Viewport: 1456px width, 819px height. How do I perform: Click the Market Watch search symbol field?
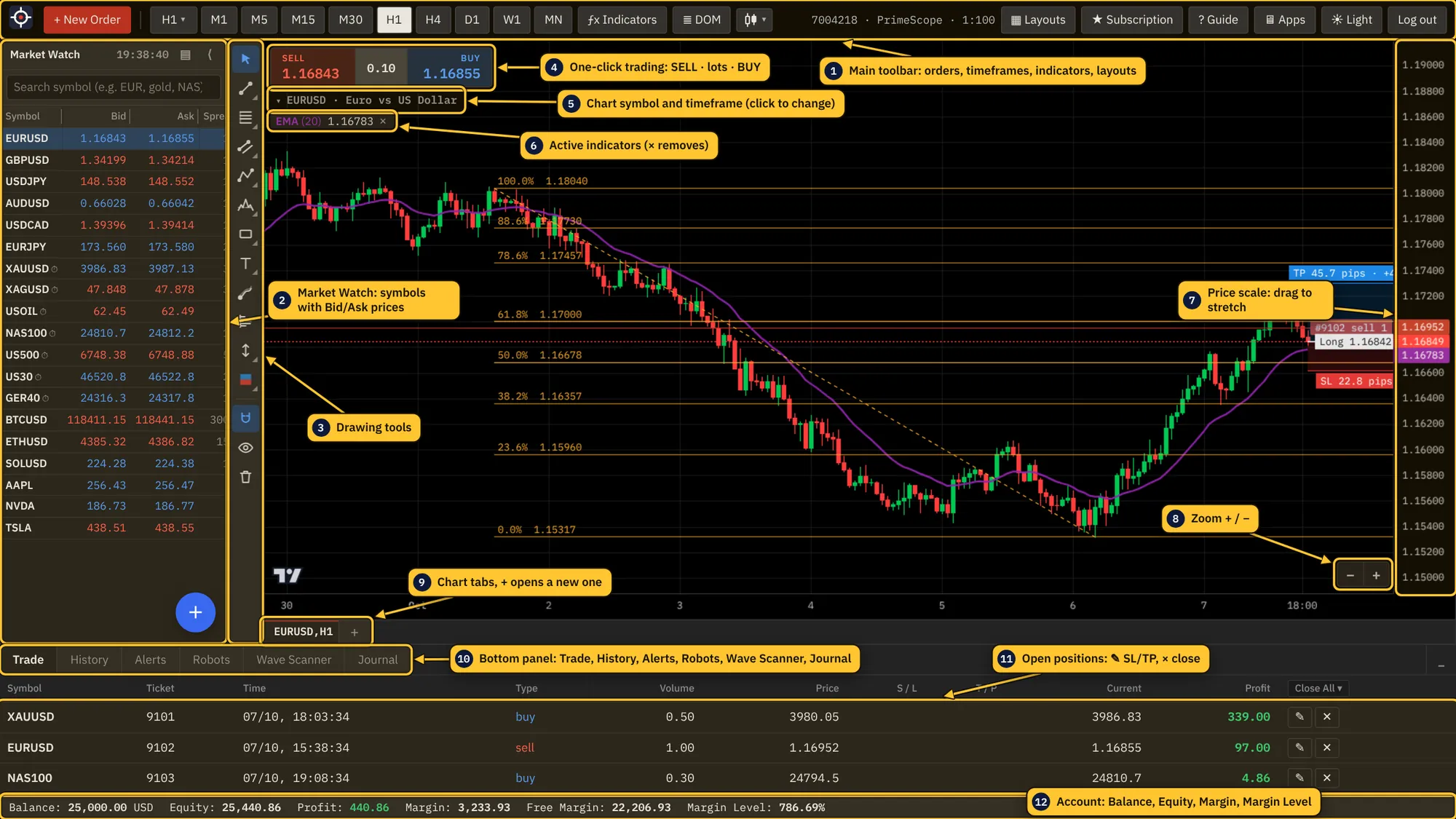114,87
